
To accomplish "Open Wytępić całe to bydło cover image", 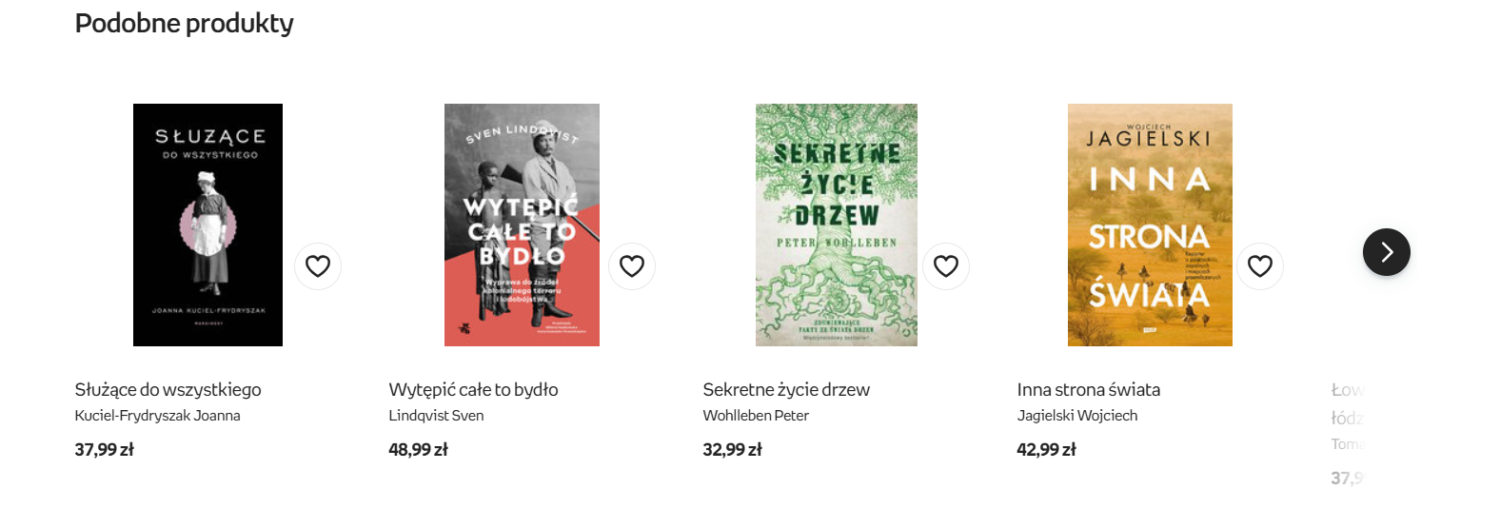I will [x=522, y=225].
